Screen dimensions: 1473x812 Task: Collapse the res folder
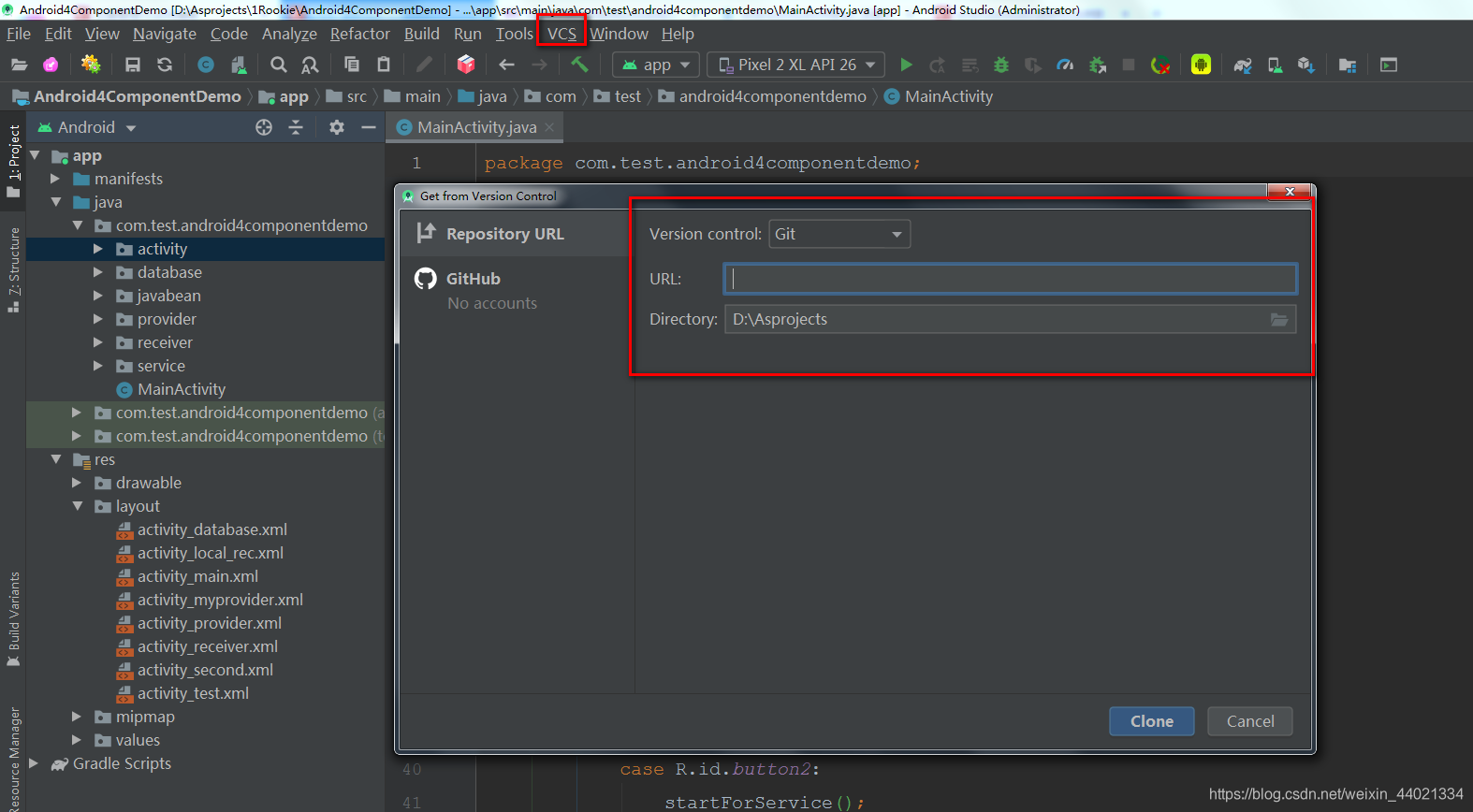pos(55,459)
